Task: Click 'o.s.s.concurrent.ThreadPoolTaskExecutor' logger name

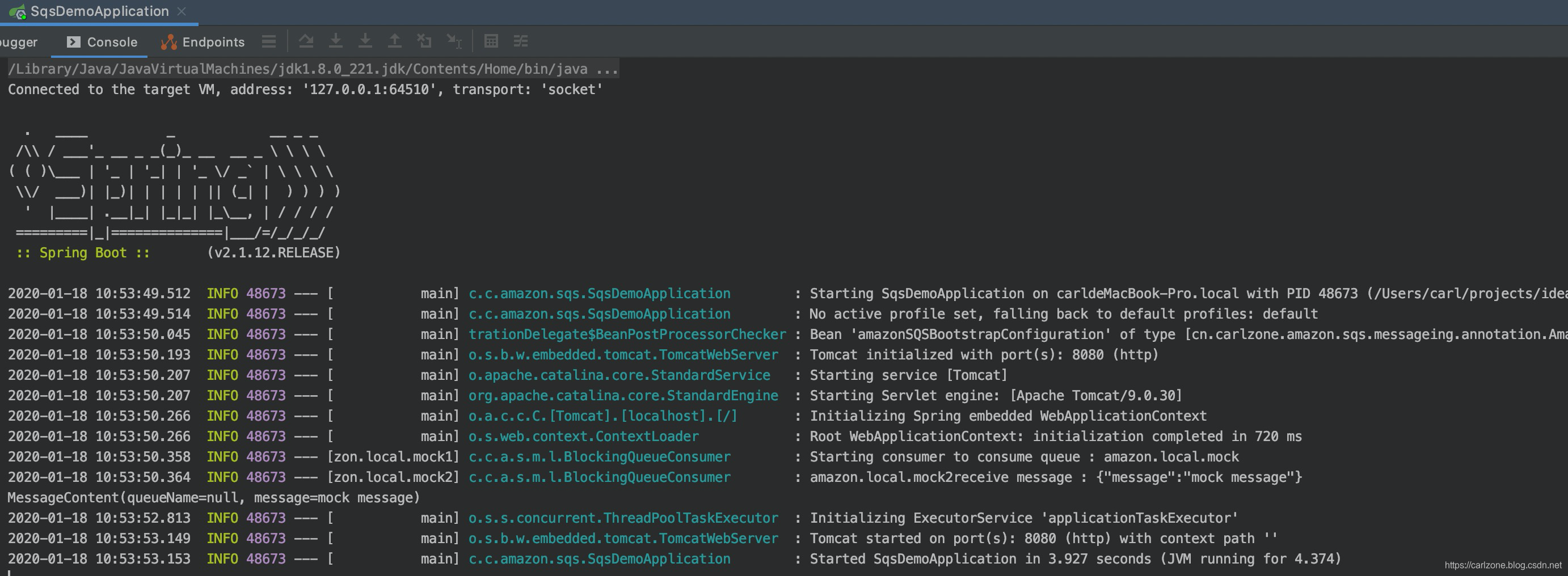Action: point(623,518)
